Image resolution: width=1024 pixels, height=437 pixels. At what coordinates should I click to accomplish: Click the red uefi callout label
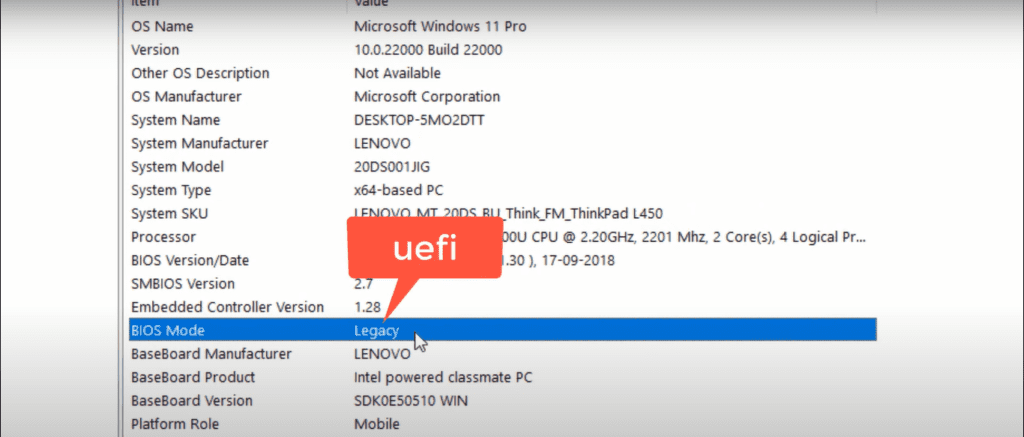tap(421, 249)
